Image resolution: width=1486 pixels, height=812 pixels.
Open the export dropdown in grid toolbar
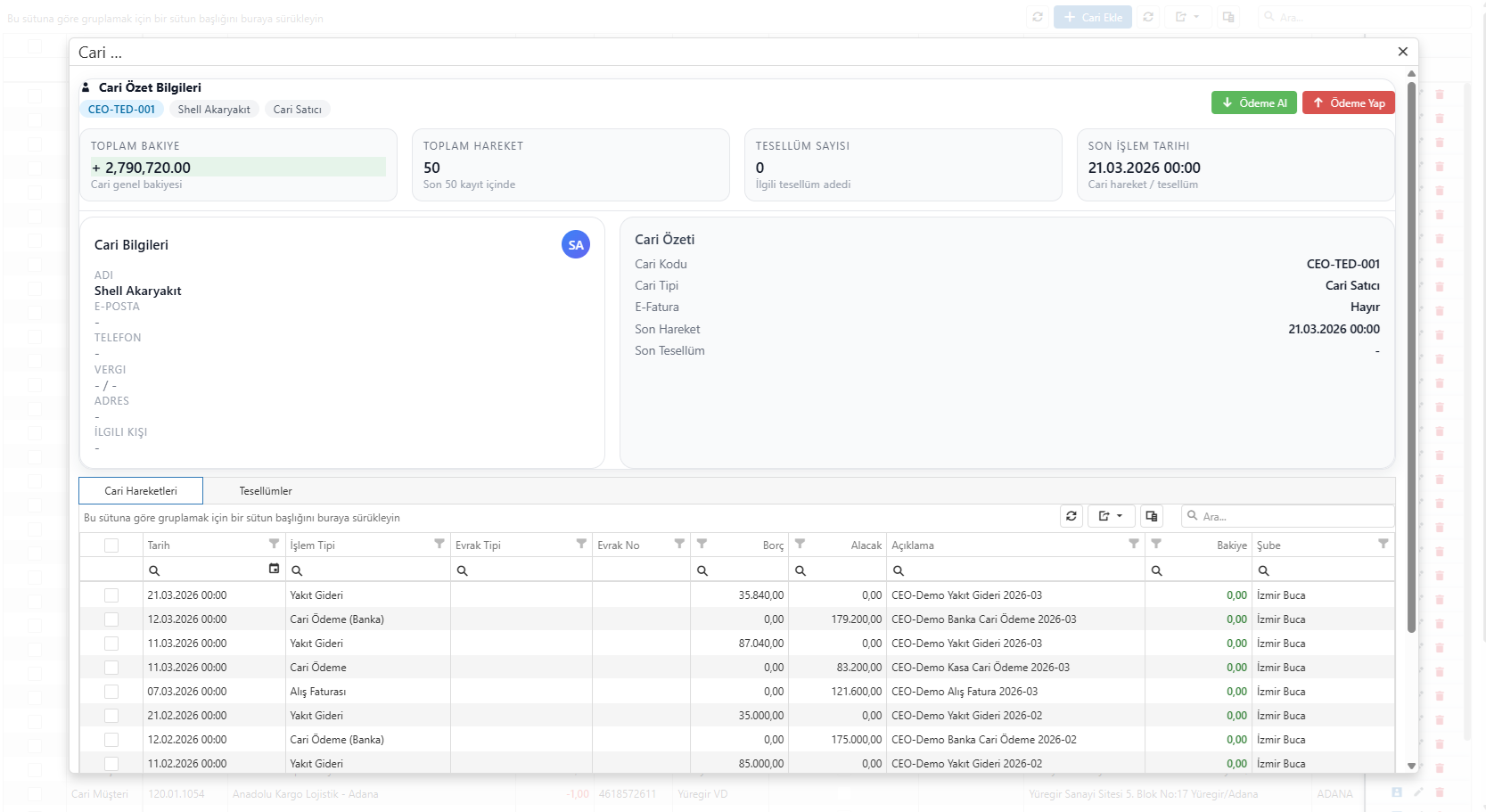tap(1111, 516)
